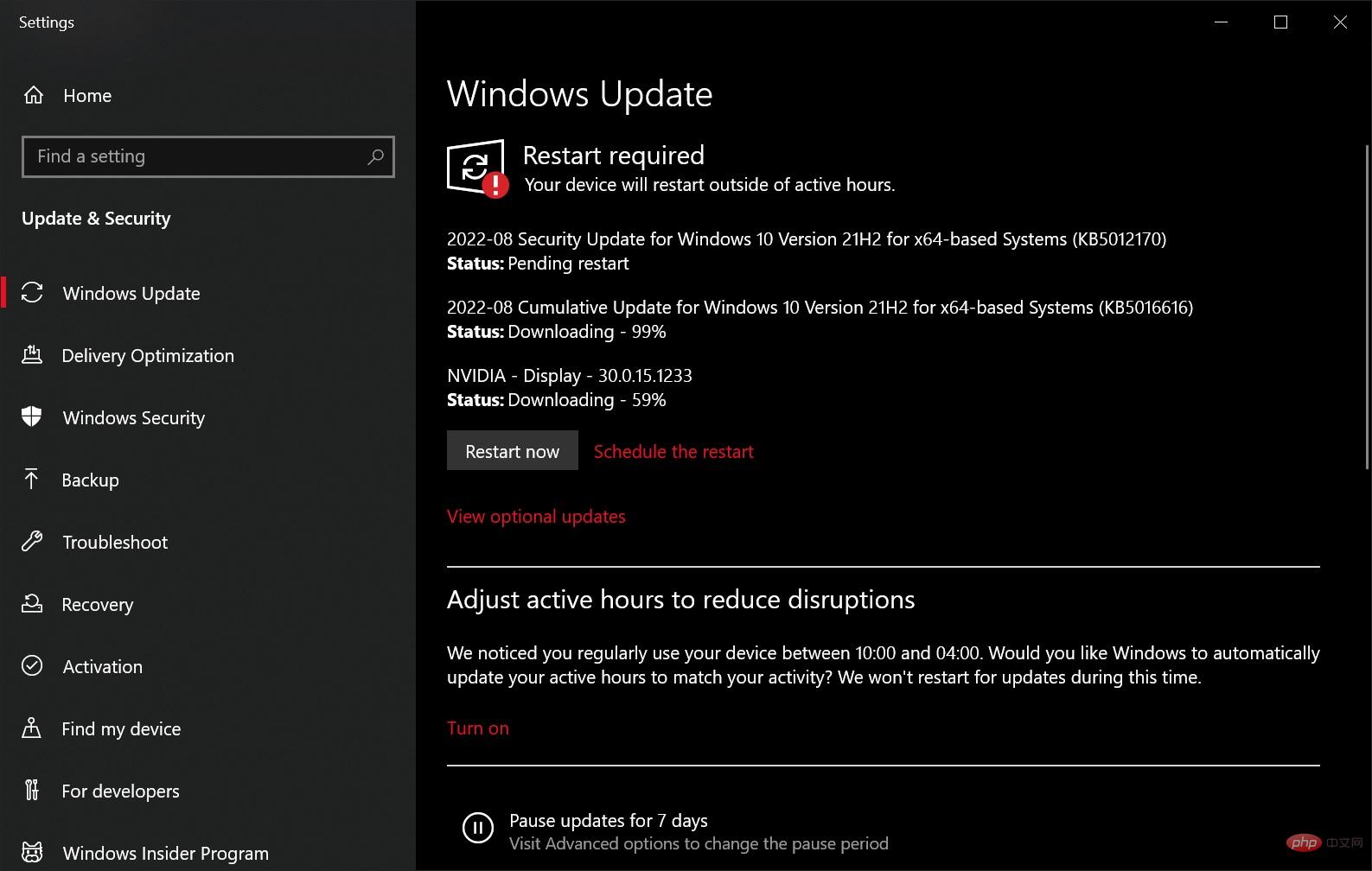The image size is (1372, 871).
Task: Click the pause updates circle icon
Action: point(477,828)
